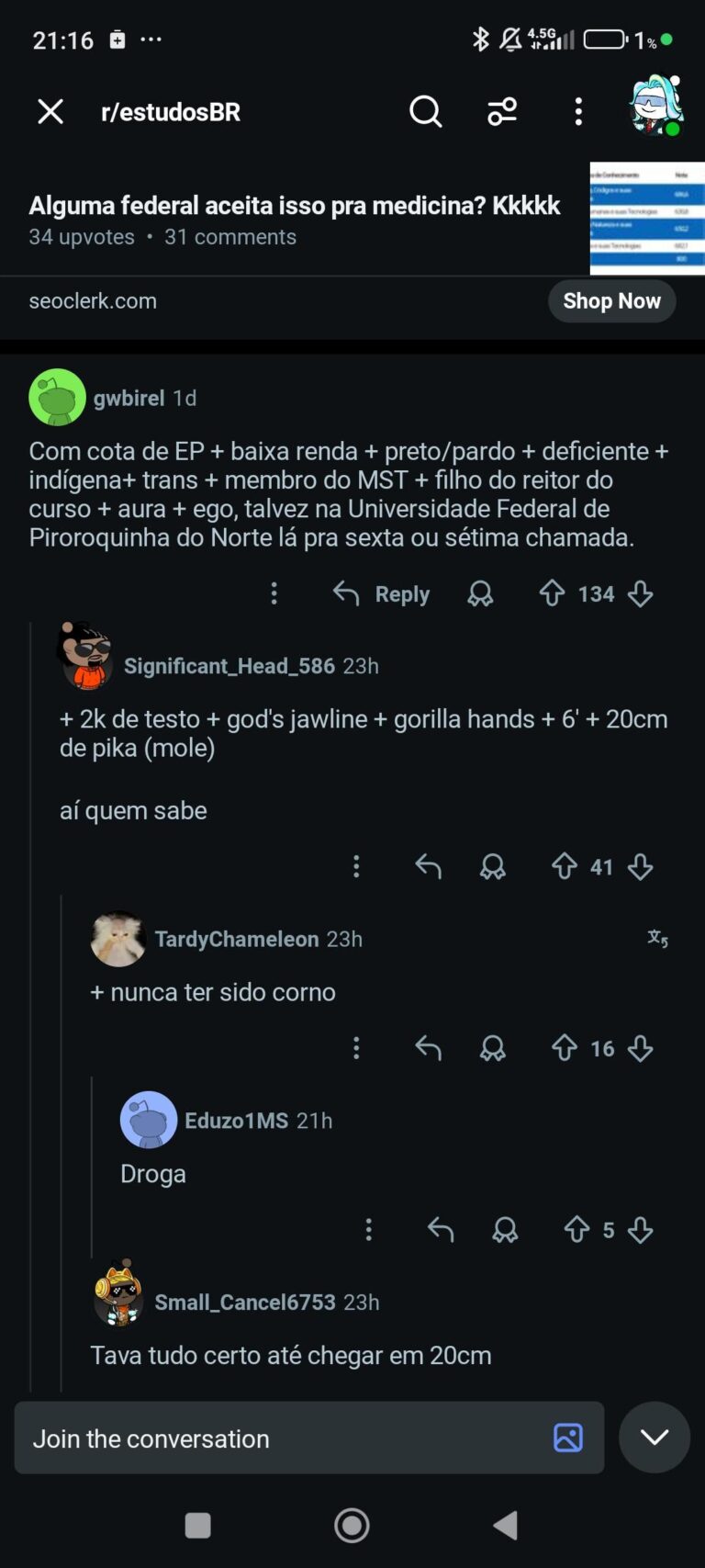Tap the profile avatar in the header
Viewport: 705px width, 1568px height.
655,107
